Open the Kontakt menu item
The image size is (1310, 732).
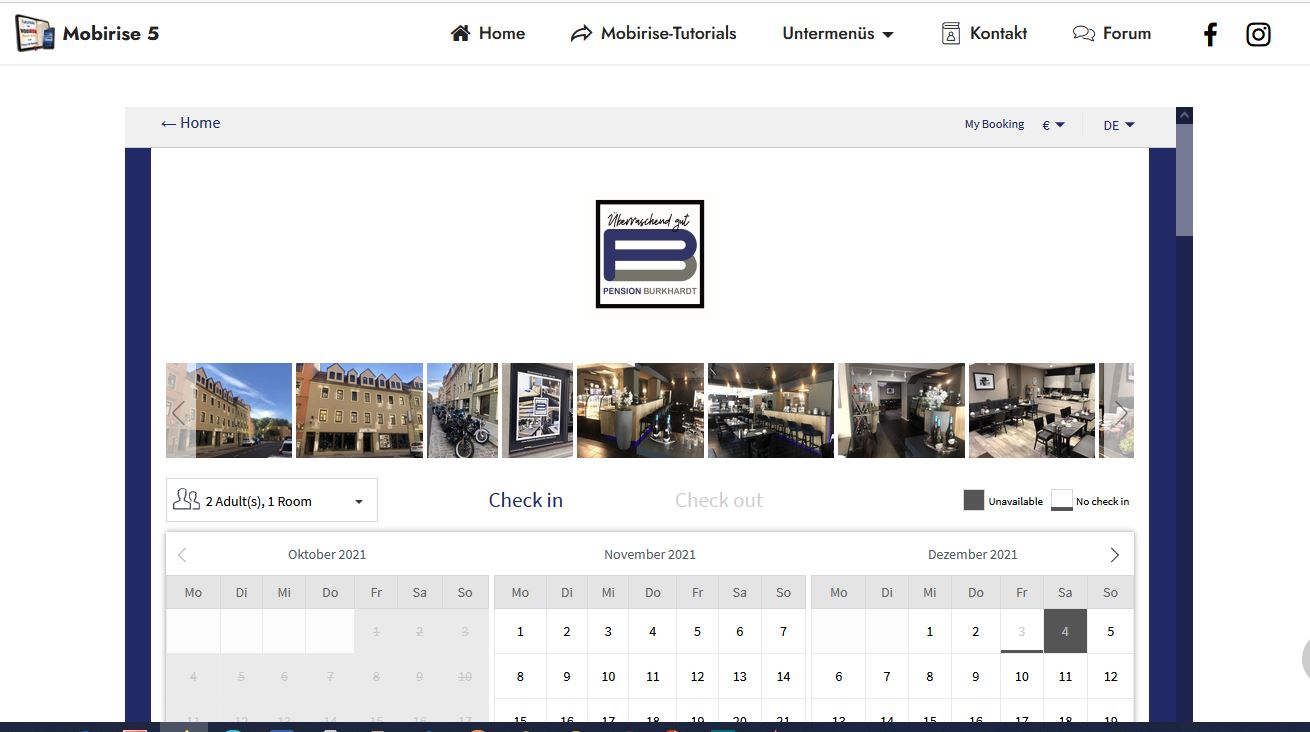coord(984,34)
